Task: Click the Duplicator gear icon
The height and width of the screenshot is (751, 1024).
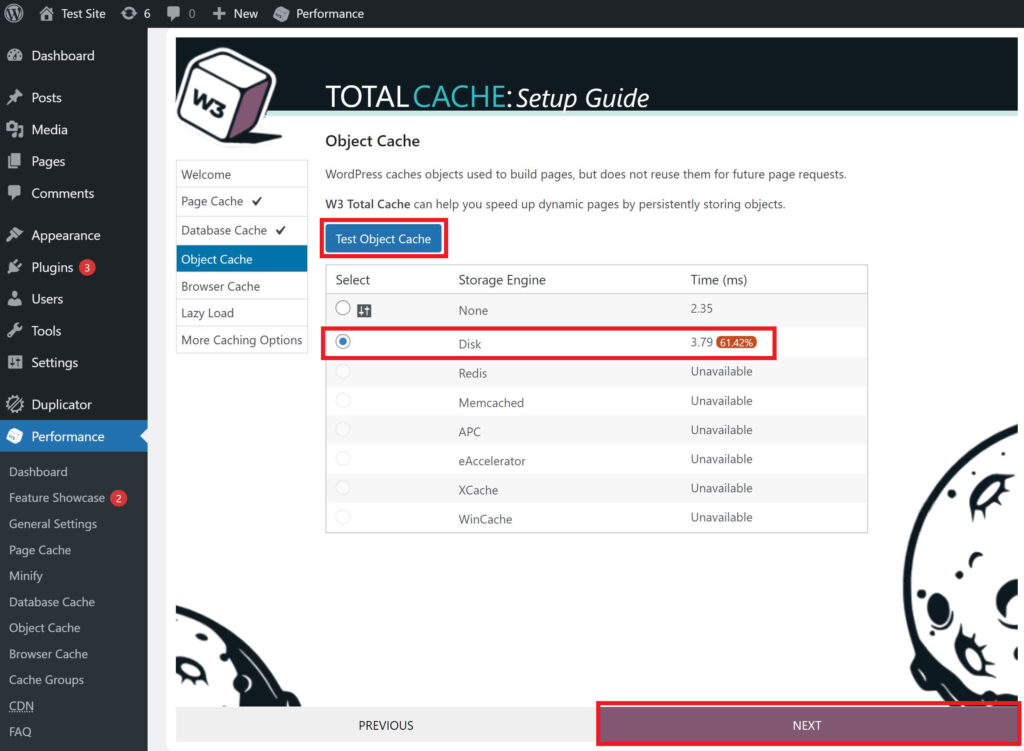Action: (x=15, y=404)
